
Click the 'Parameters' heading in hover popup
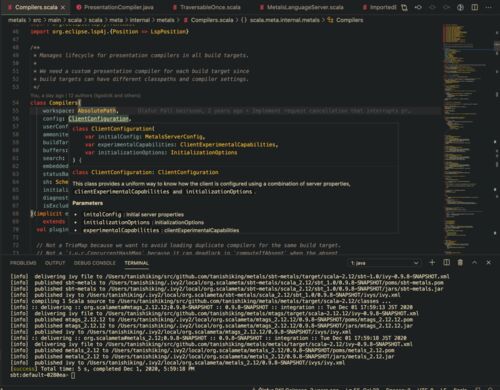coord(88,203)
